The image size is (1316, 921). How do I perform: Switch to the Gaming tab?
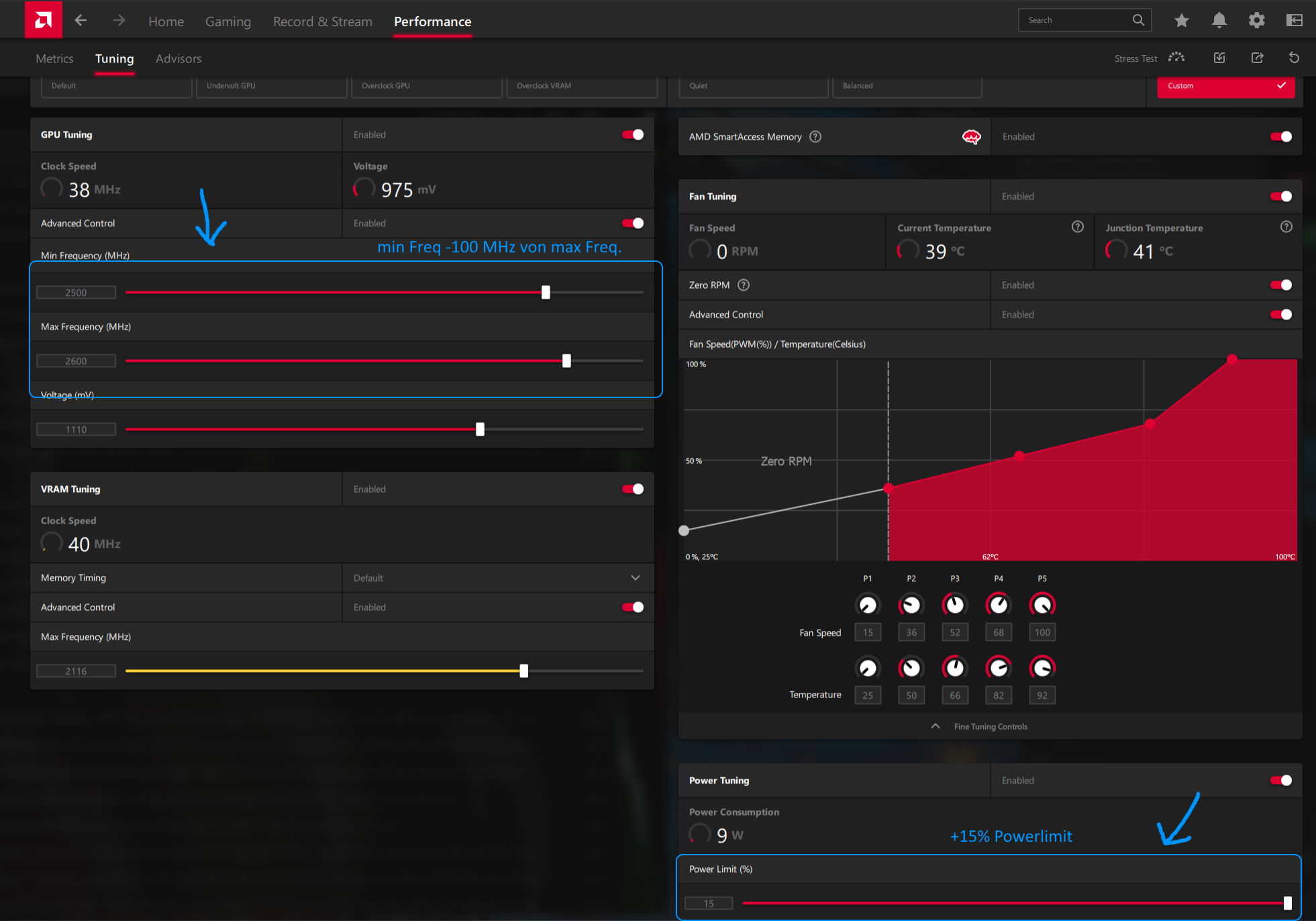click(x=228, y=21)
